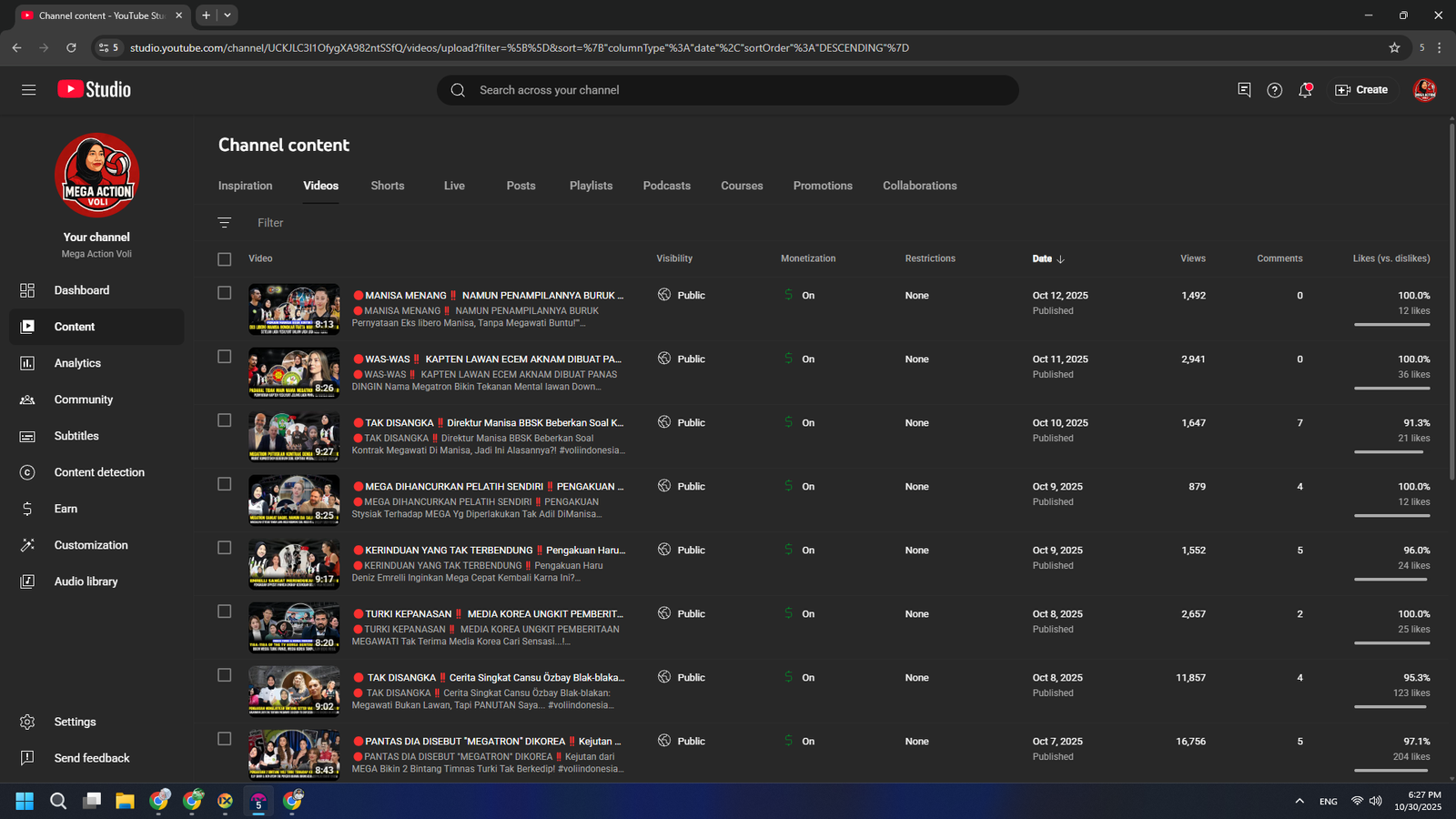Select the MANISA MENANG video checkbox
The height and width of the screenshot is (819, 1456).
click(x=225, y=293)
